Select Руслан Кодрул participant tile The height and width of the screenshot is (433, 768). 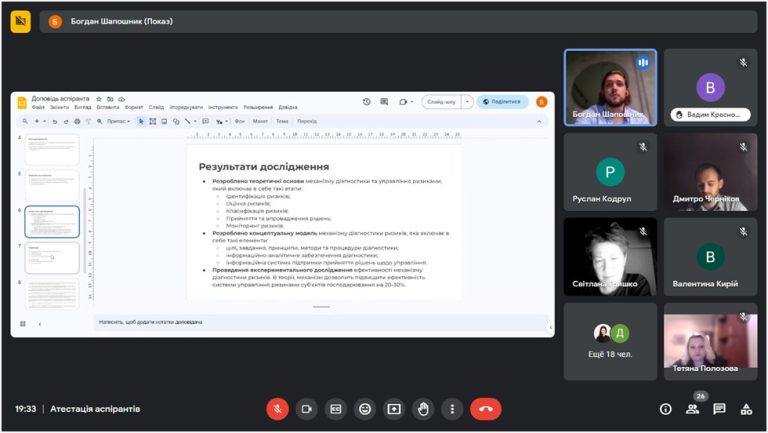tap(610, 172)
